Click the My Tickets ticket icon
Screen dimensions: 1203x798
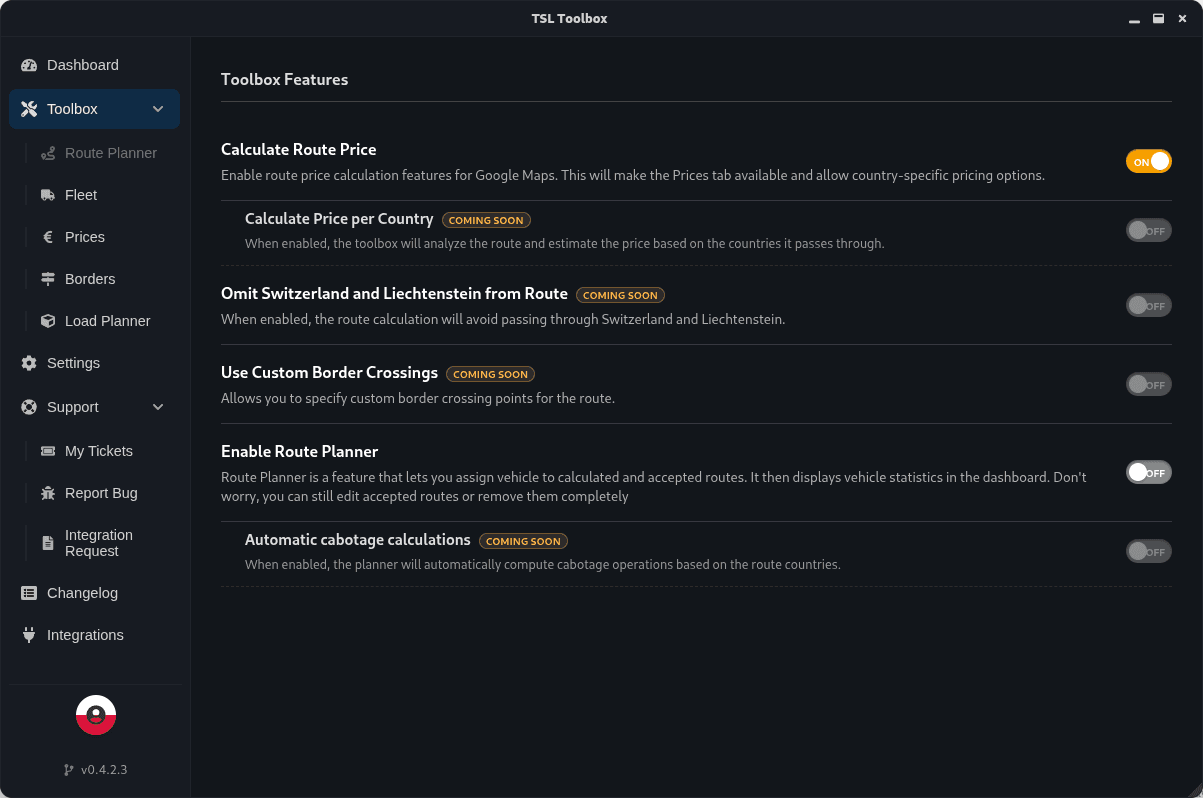[x=48, y=451]
